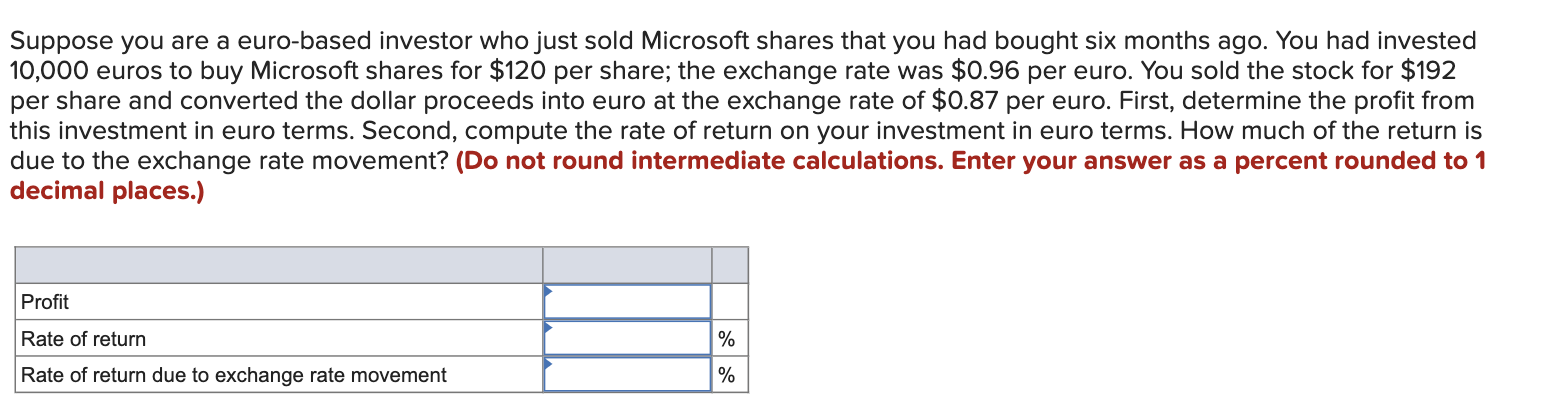Click the percent sign beside Rate of return
The width and height of the screenshot is (1544, 414).
tap(727, 340)
